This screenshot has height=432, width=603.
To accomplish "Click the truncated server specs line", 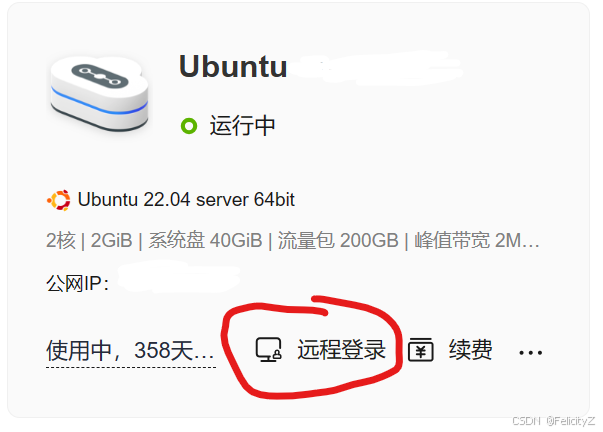I will click(293, 240).
